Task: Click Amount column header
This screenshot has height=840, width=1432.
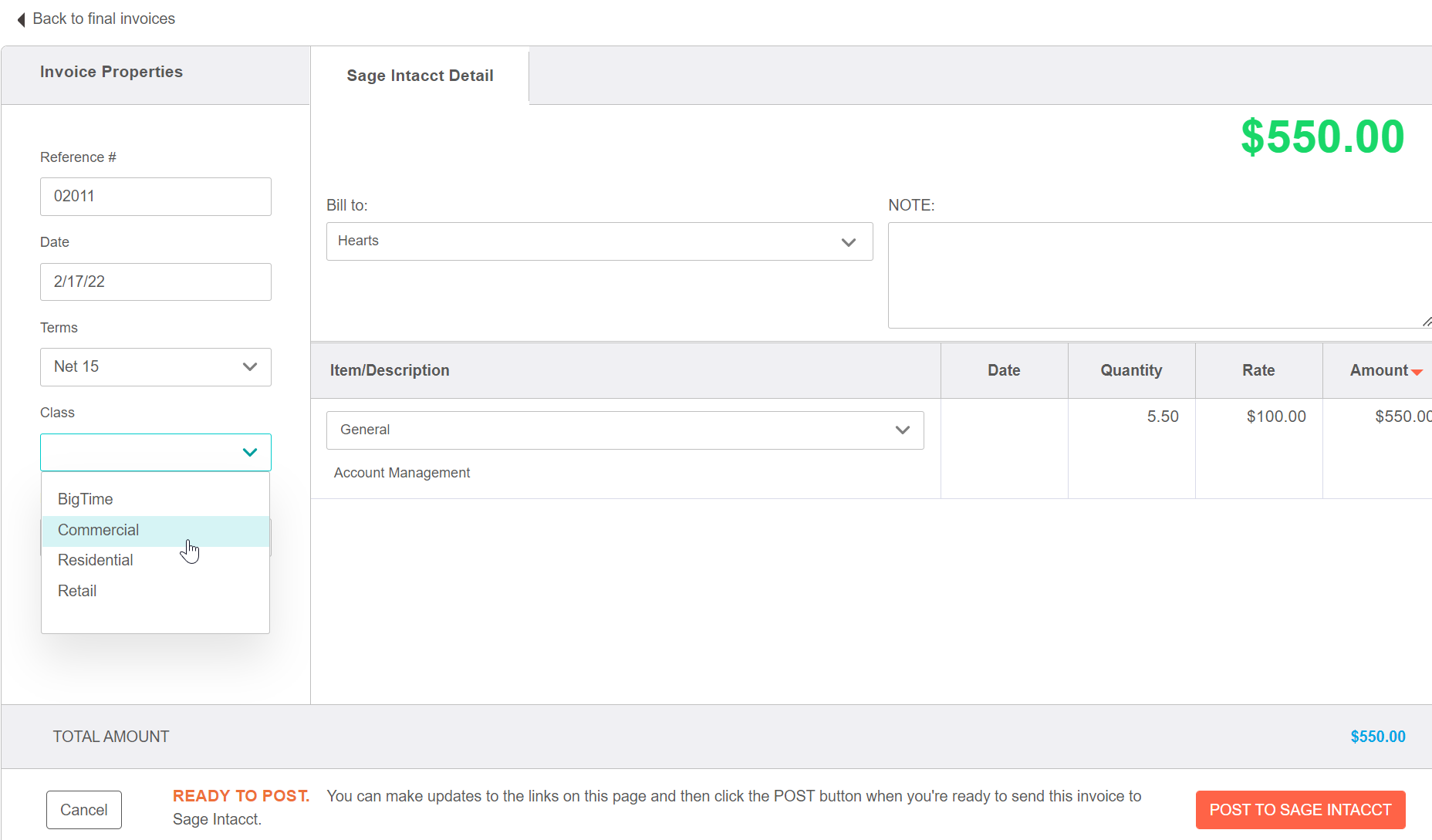Action: pos(1379,370)
